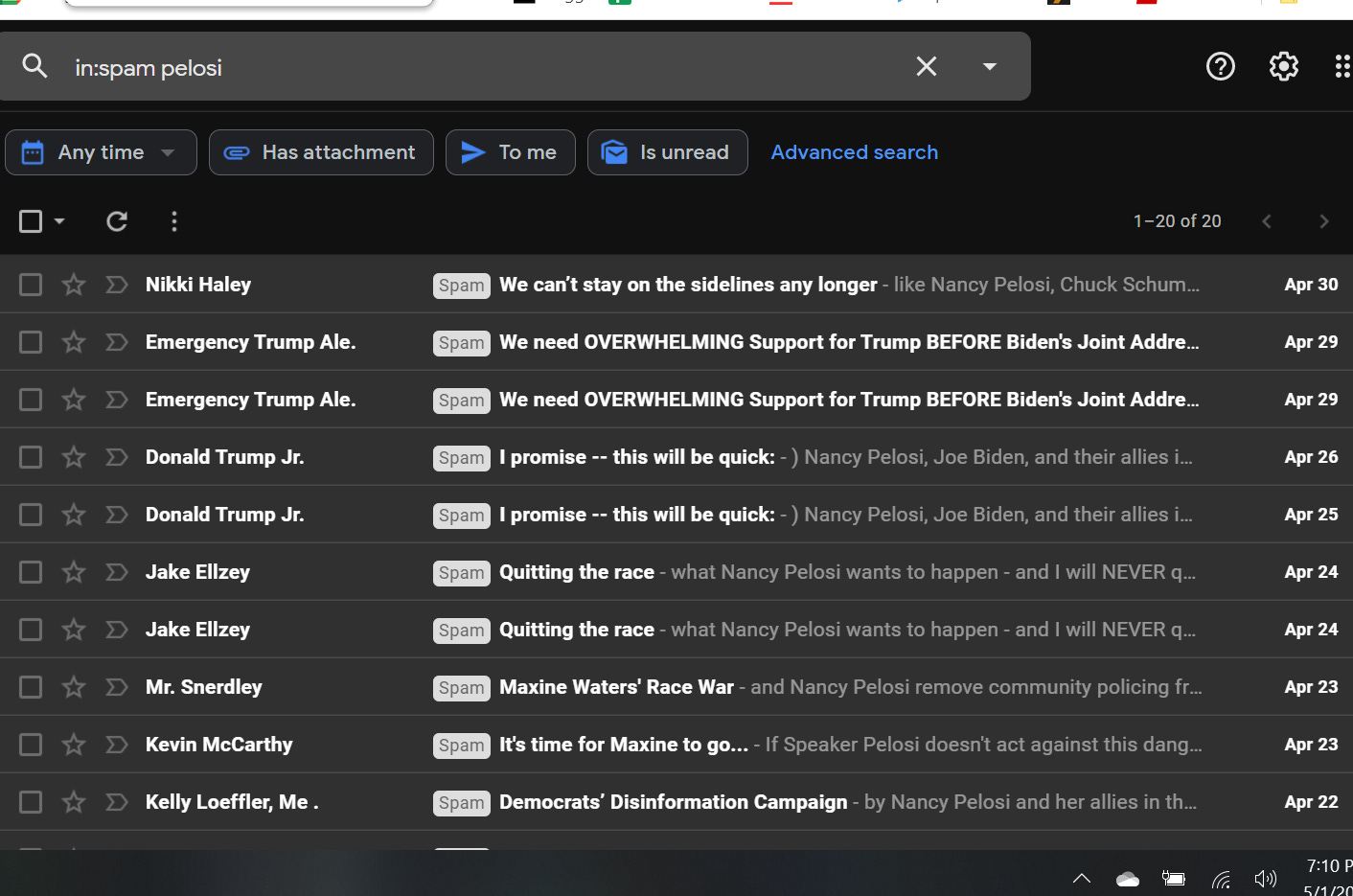
Task: Open the volume speaker tray icon
Action: [x=1266, y=879]
